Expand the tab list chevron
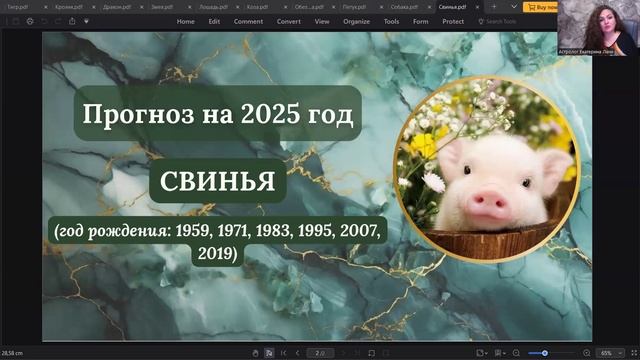Screen dimensions: 640x360 click(x=514, y=7)
